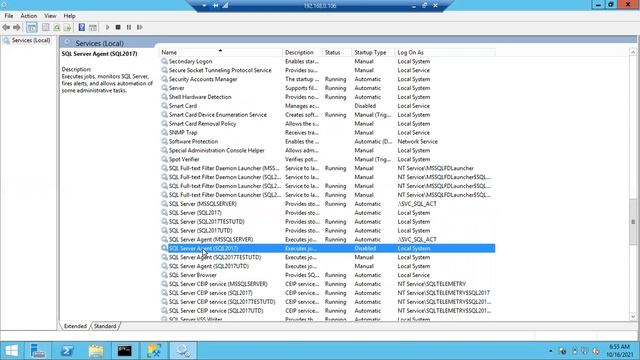Toggle the Show/Hide Action Pane icon
The image size is (640, 360).
[93, 27]
